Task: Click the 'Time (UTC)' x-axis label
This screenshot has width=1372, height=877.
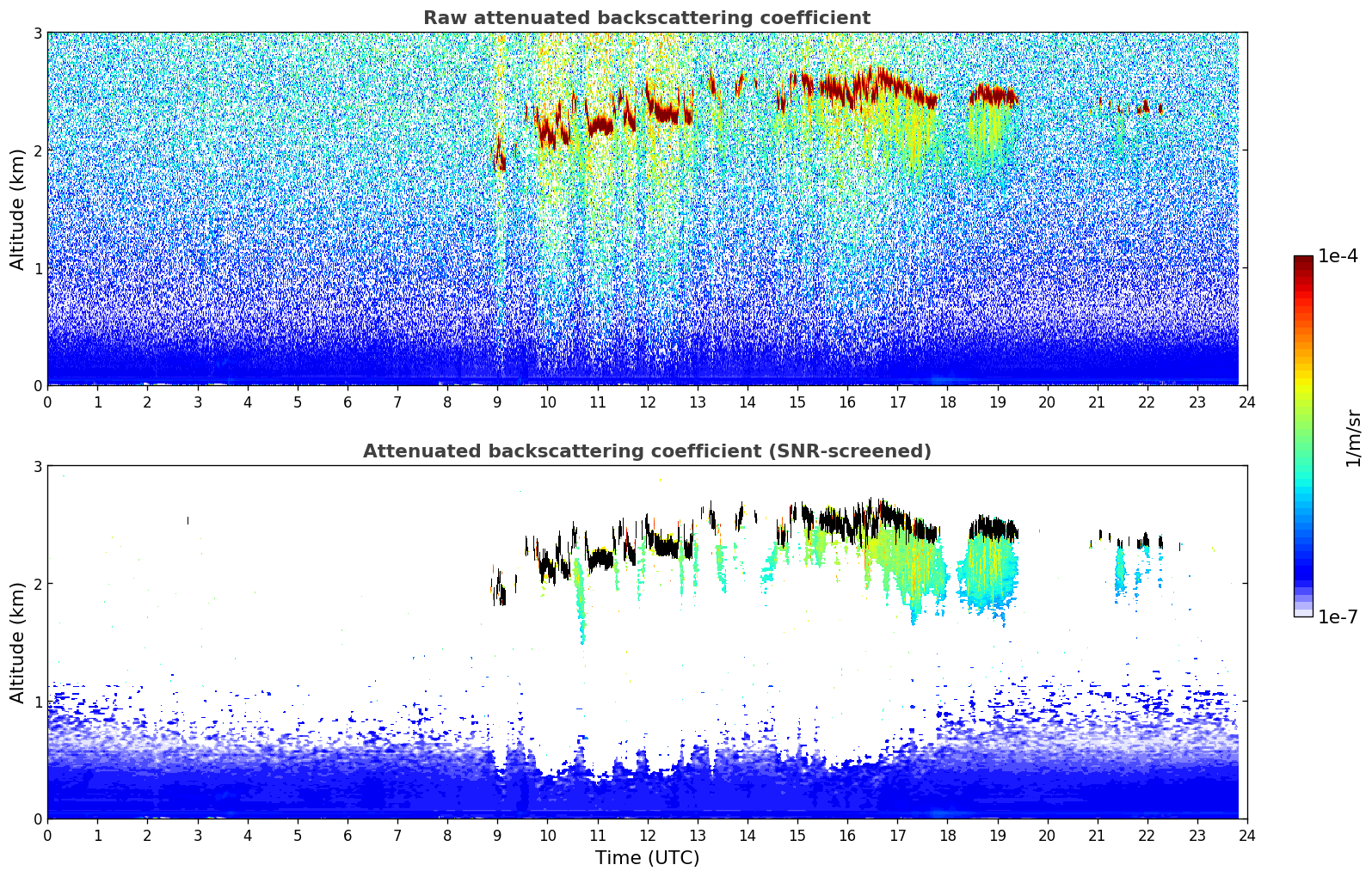Action: [647, 858]
